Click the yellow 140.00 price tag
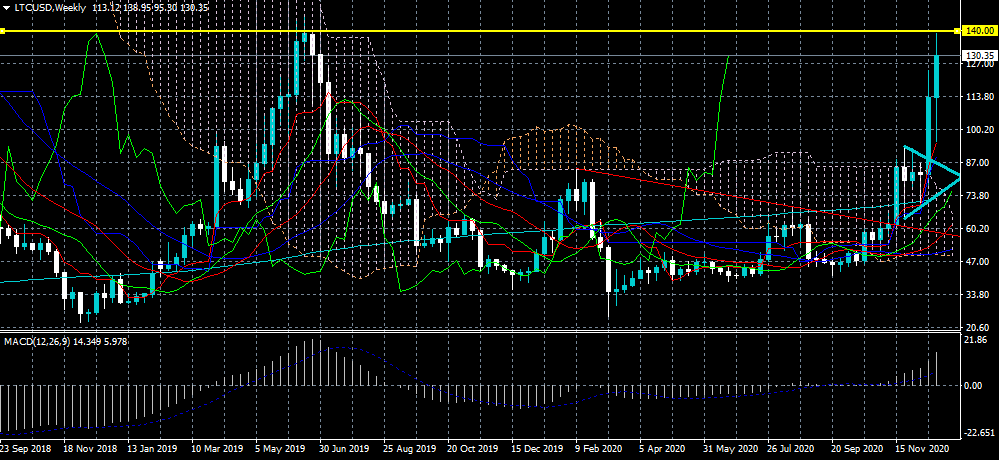The width and height of the screenshot is (999, 460). pyautogui.click(x=978, y=31)
